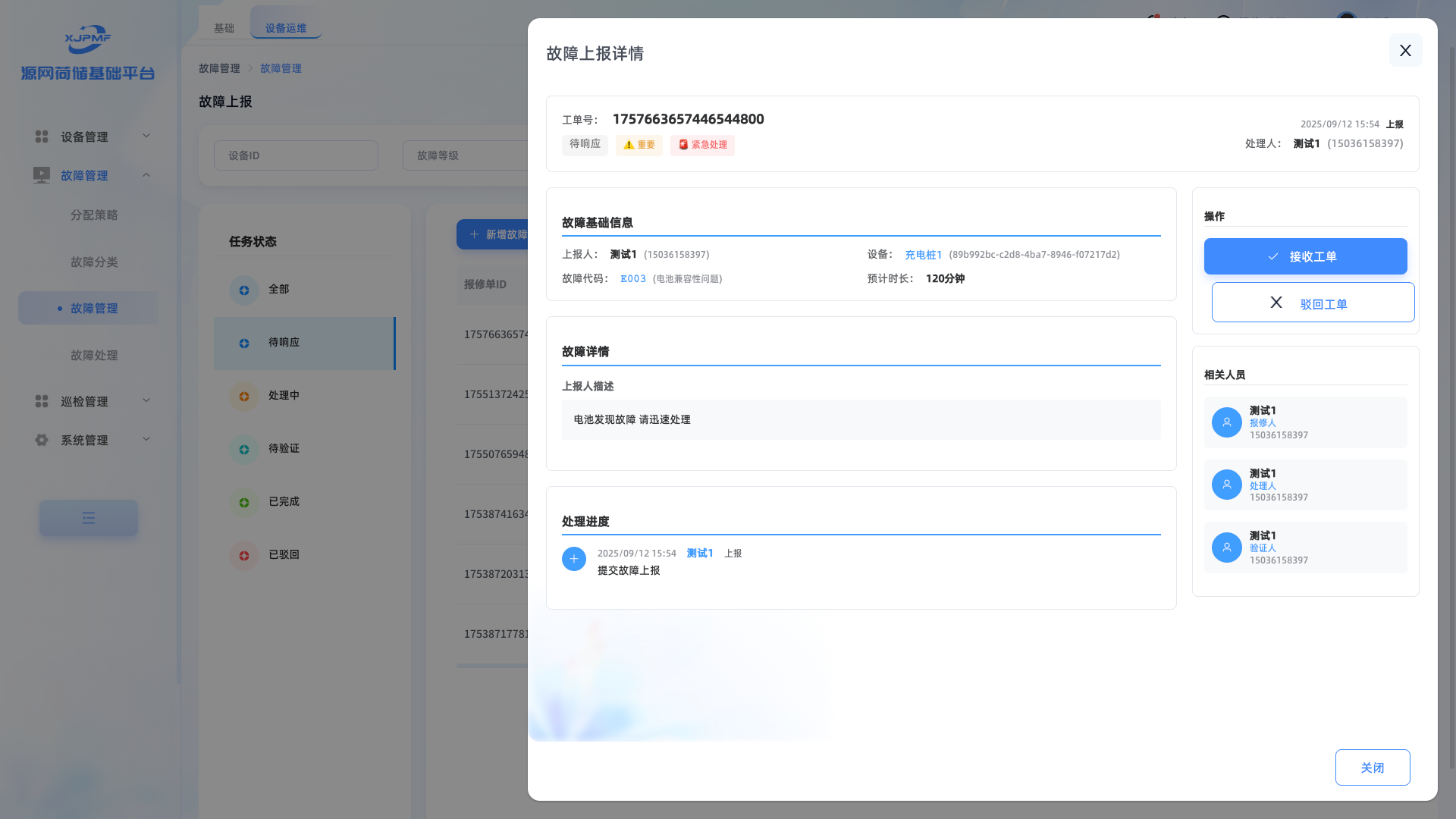Screen dimensions: 1456x819
Task: Click the 故障管理 monitor icon in sidebar
Action: (42, 175)
